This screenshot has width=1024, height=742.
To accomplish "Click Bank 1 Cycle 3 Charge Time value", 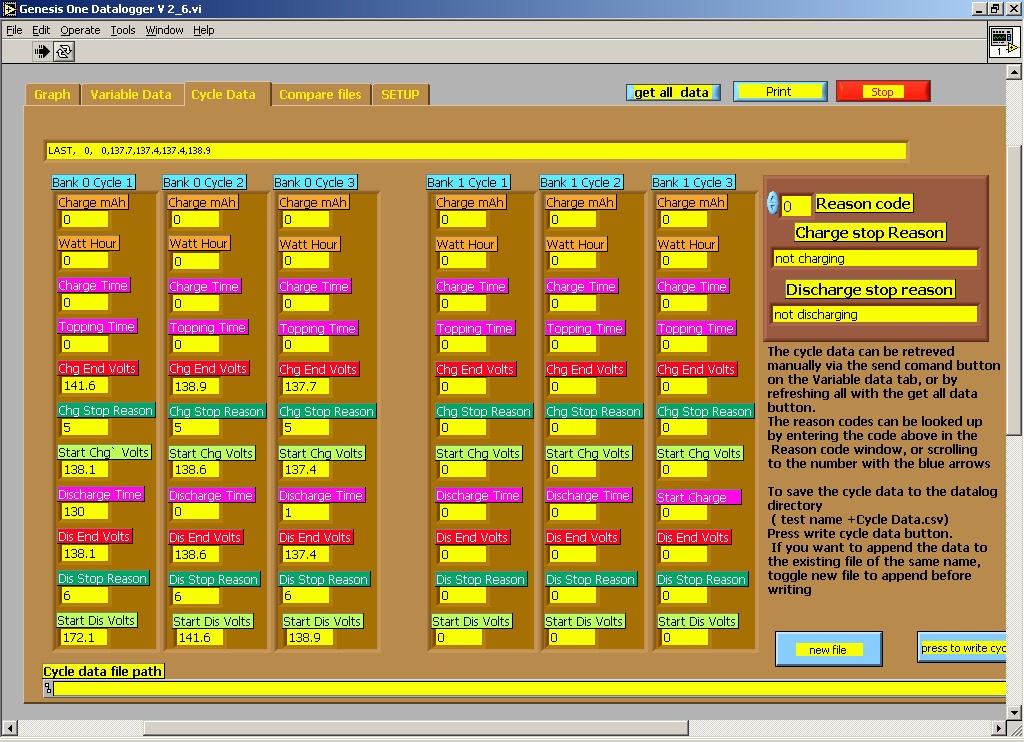I will click(x=684, y=304).
